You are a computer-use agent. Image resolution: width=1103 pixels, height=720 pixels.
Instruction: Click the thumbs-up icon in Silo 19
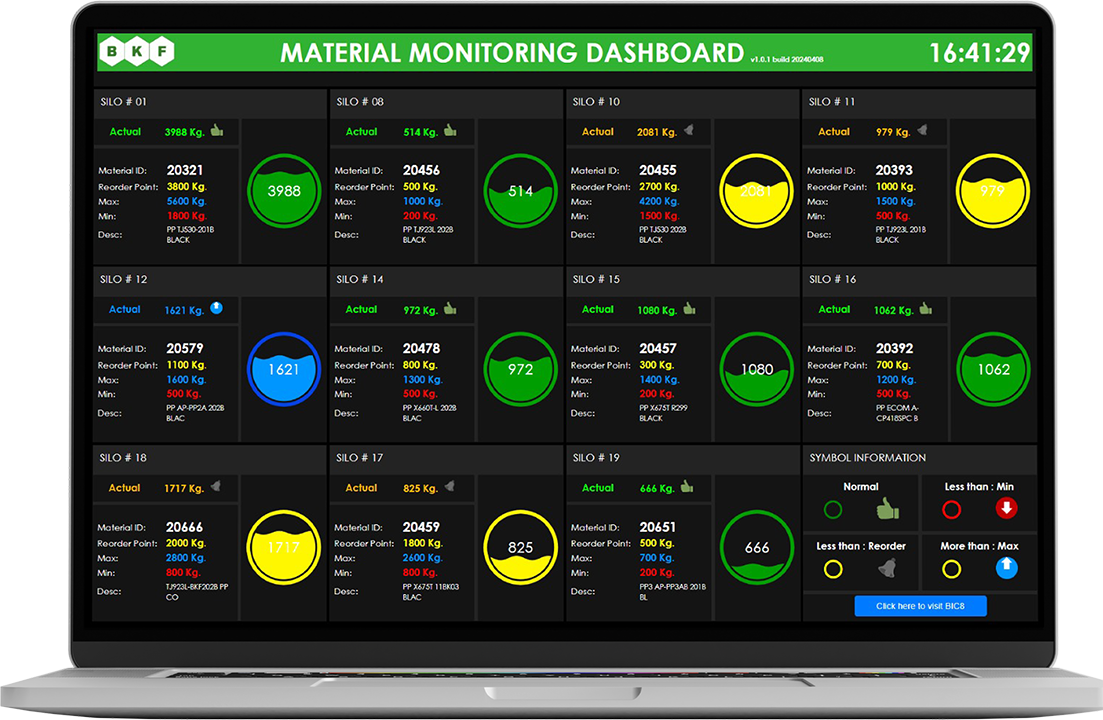tap(687, 487)
